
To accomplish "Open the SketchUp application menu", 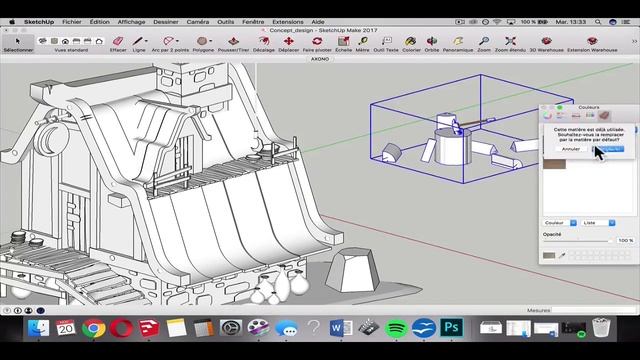I will coord(39,22).
